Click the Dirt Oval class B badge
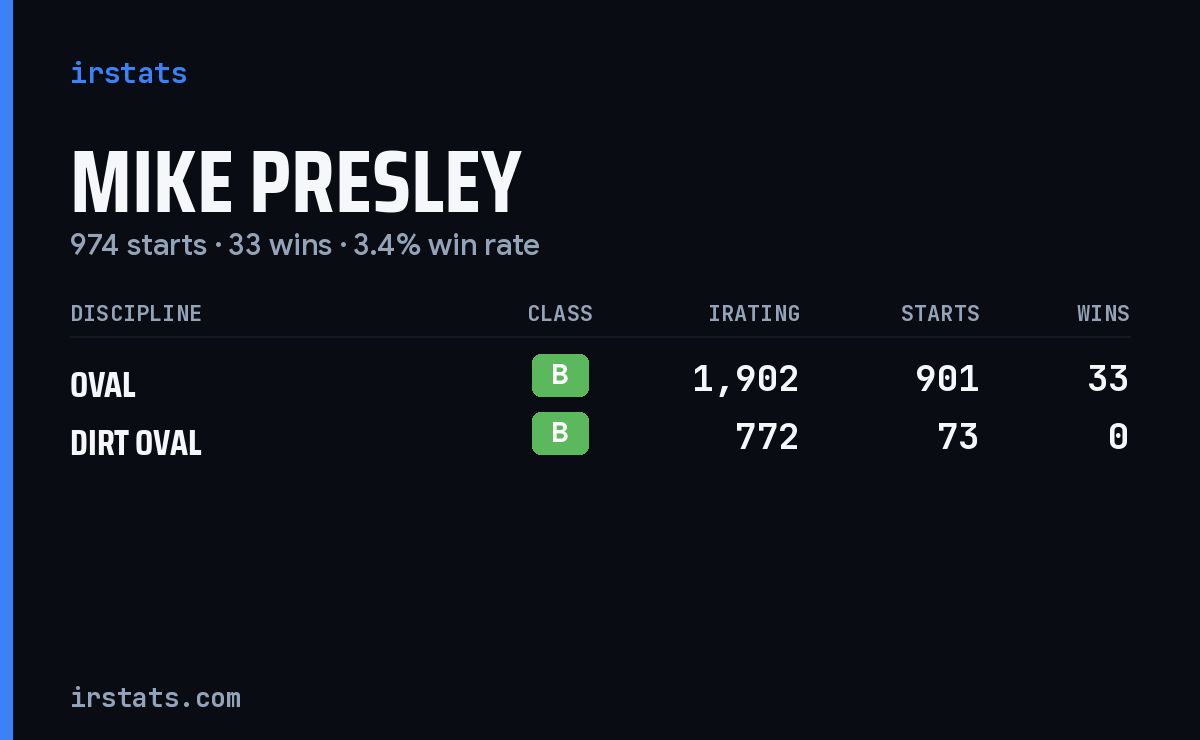This screenshot has height=740, width=1200. click(560, 433)
